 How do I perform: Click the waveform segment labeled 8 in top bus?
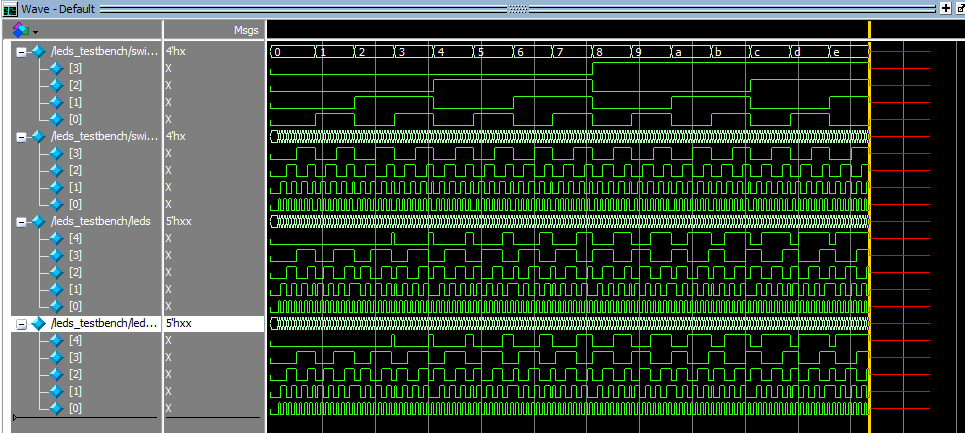(610, 51)
